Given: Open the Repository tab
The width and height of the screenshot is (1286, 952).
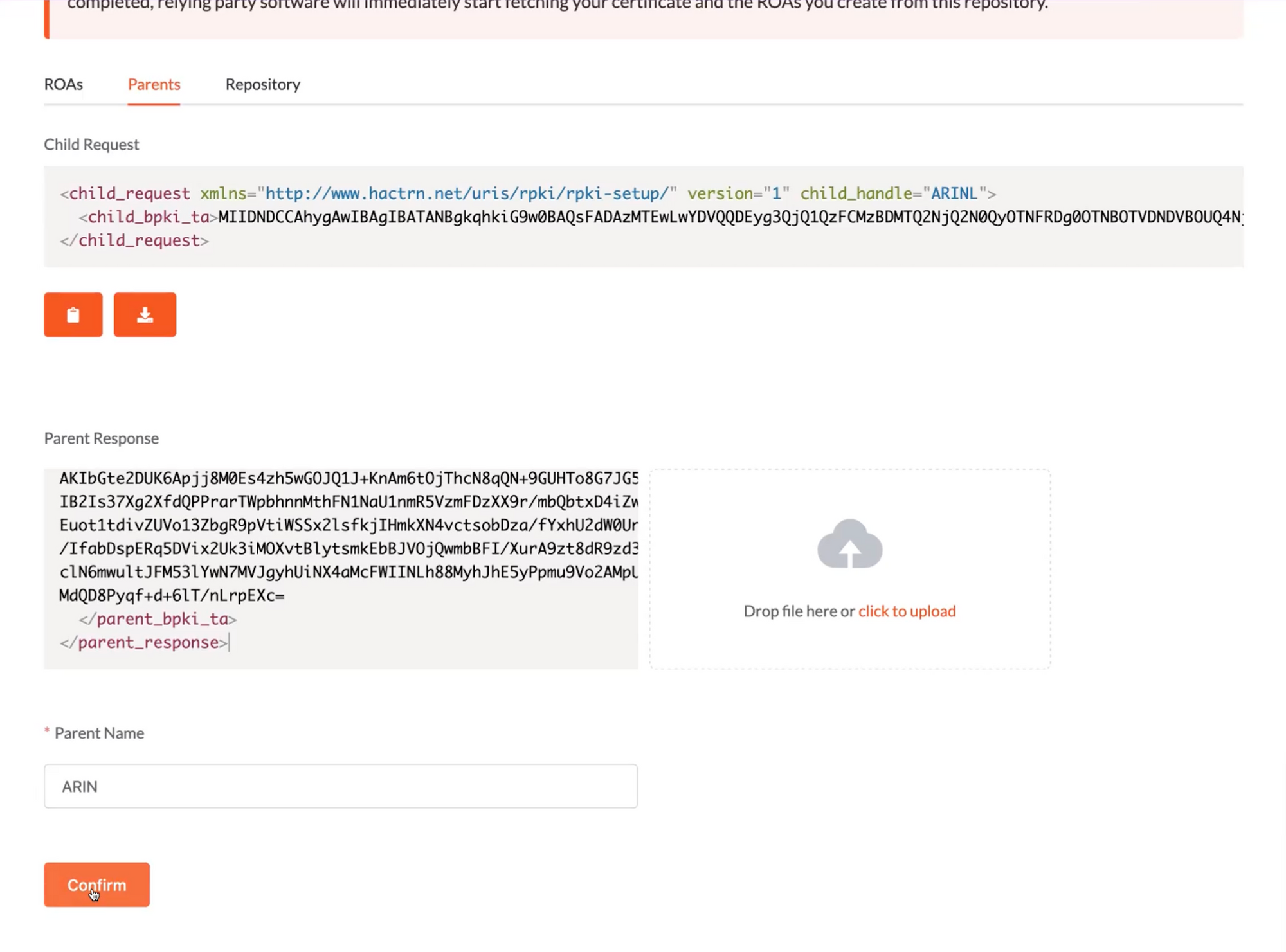Looking at the screenshot, I should [x=262, y=84].
